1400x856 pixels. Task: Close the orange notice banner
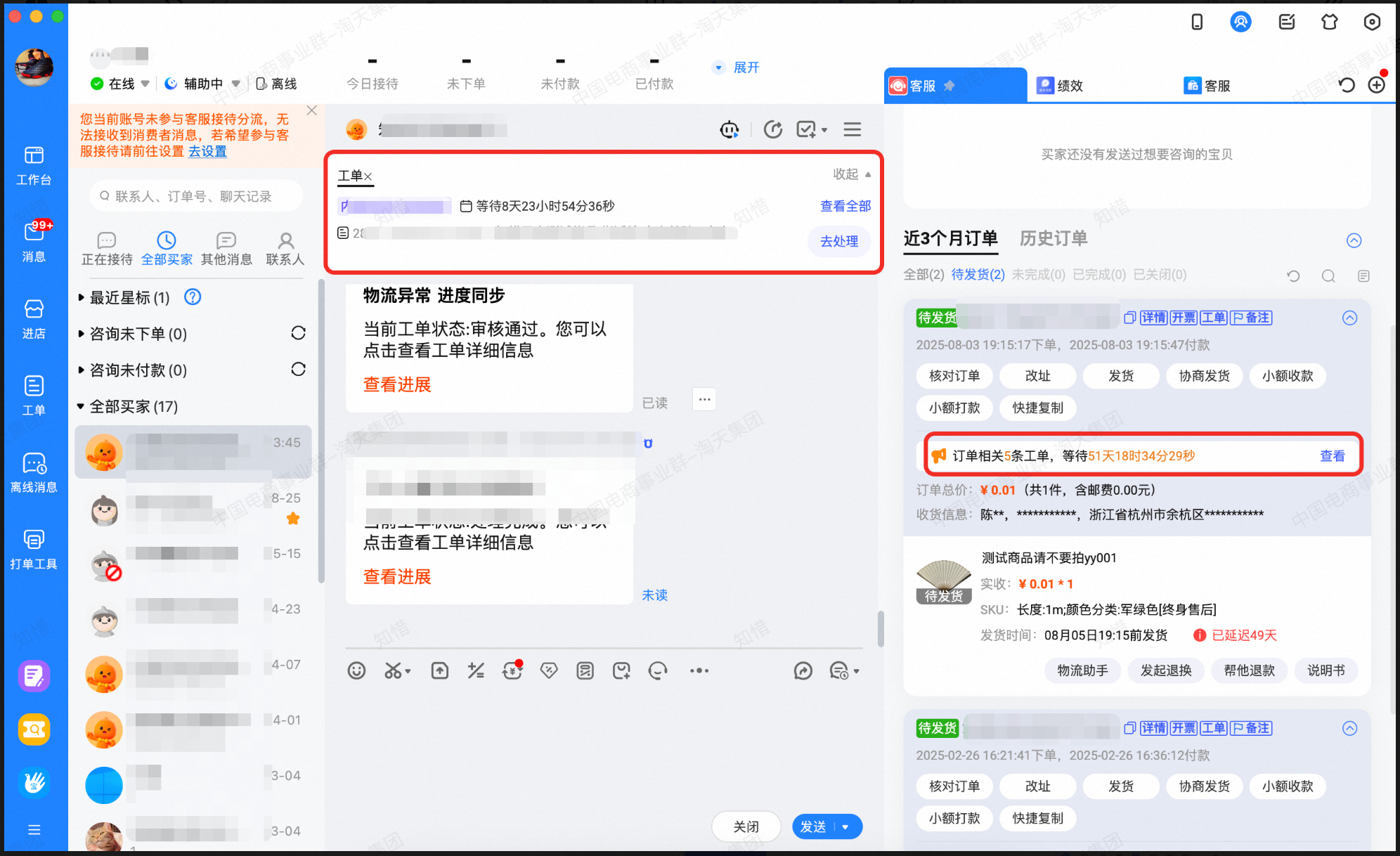pos(312,110)
